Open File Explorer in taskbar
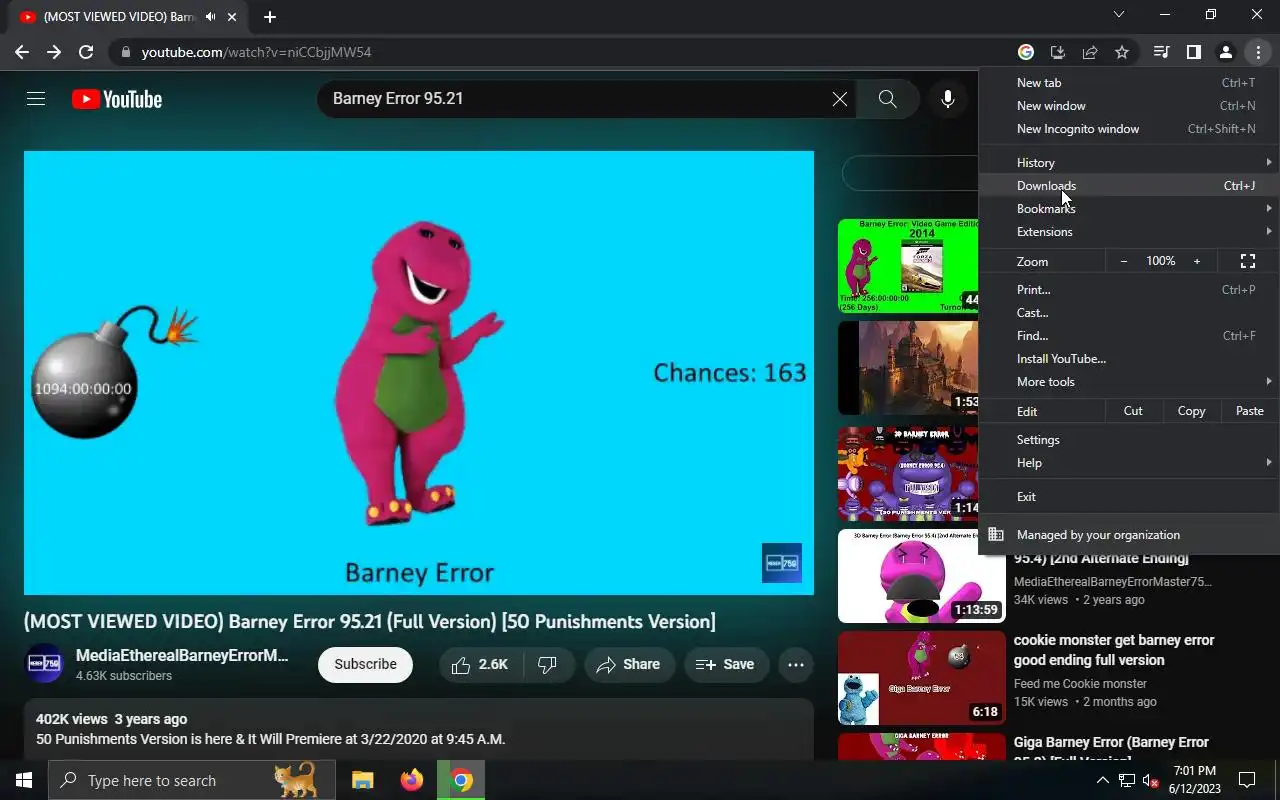Viewport: 1280px width, 800px height. (362, 780)
